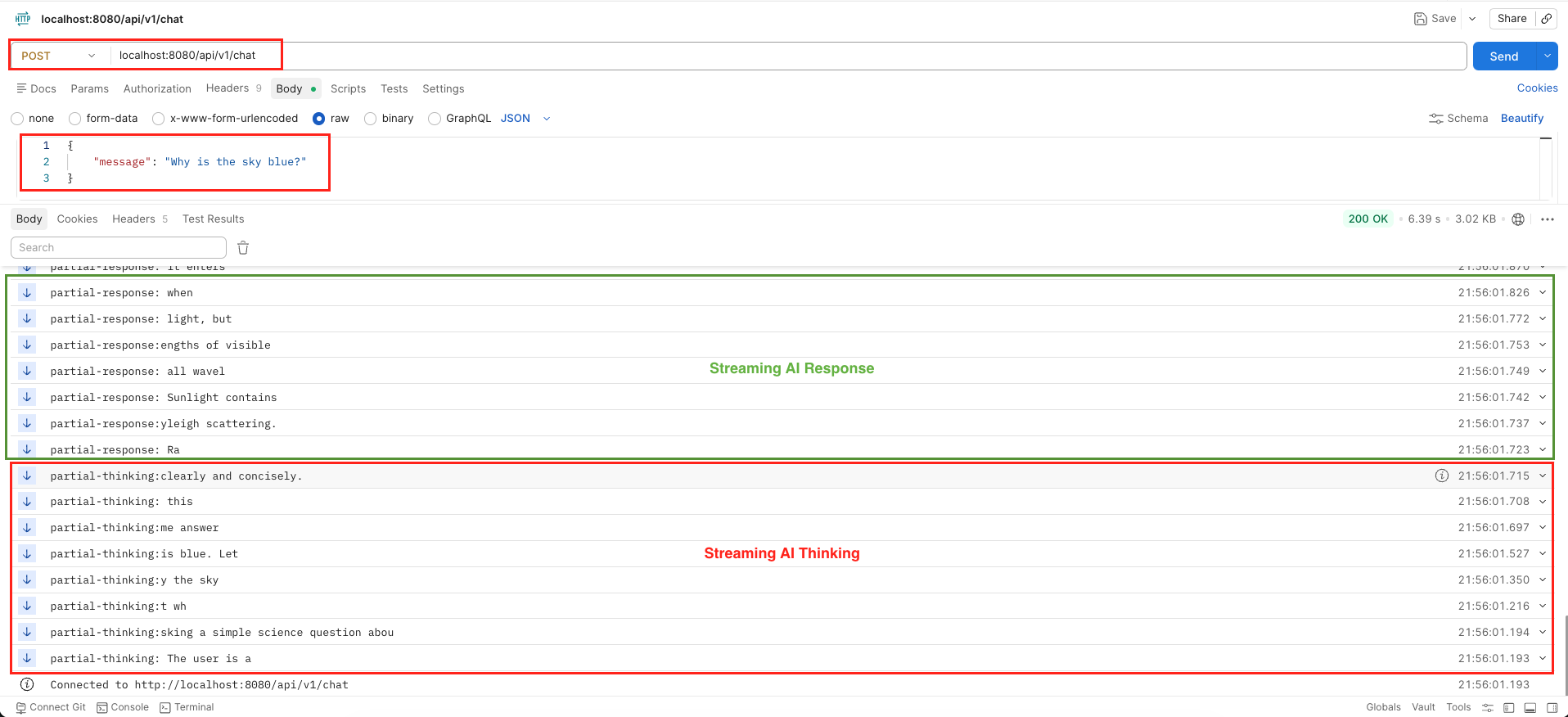Click info icon on 'clearly and concisely' row

coord(1441,476)
